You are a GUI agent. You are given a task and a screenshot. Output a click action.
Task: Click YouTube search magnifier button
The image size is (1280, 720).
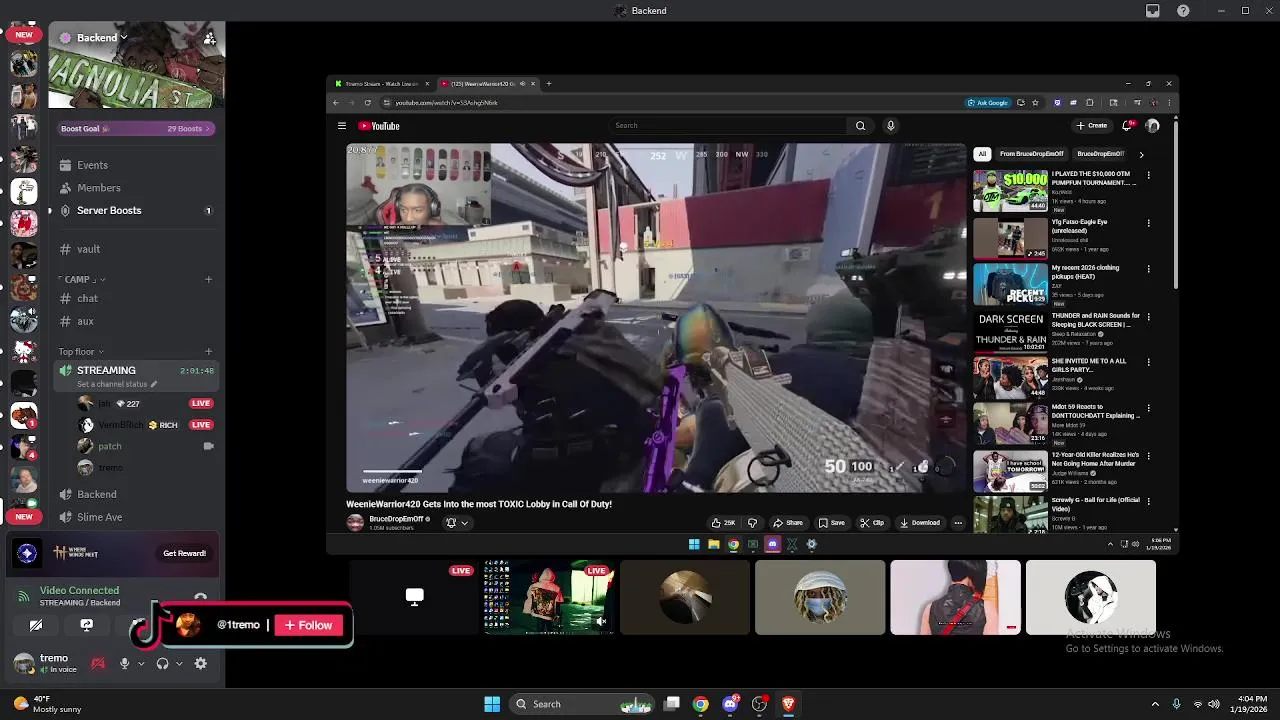pyautogui.click(x=860, y=126)
